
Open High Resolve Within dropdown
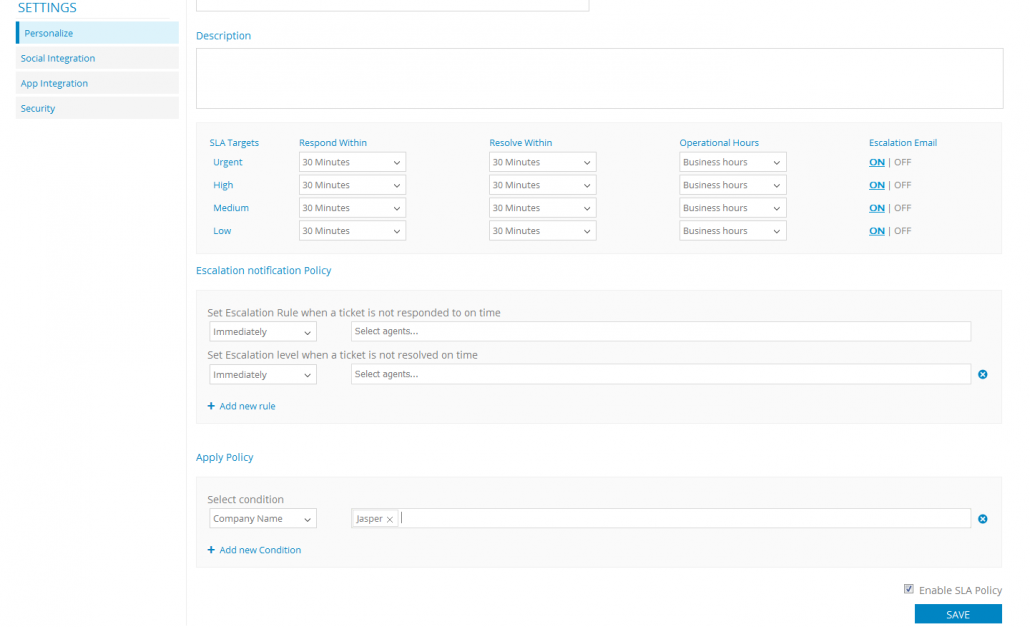[x=543, y=185]
